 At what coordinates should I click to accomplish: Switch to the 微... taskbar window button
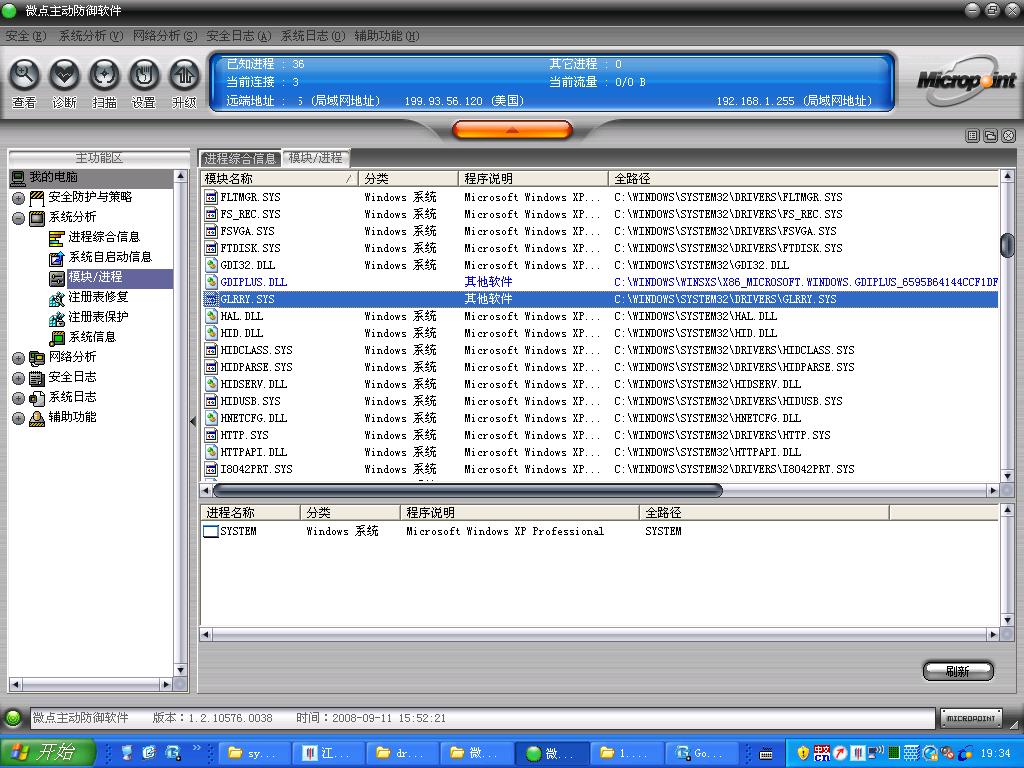pyautogui.click(x=552, y=754)
